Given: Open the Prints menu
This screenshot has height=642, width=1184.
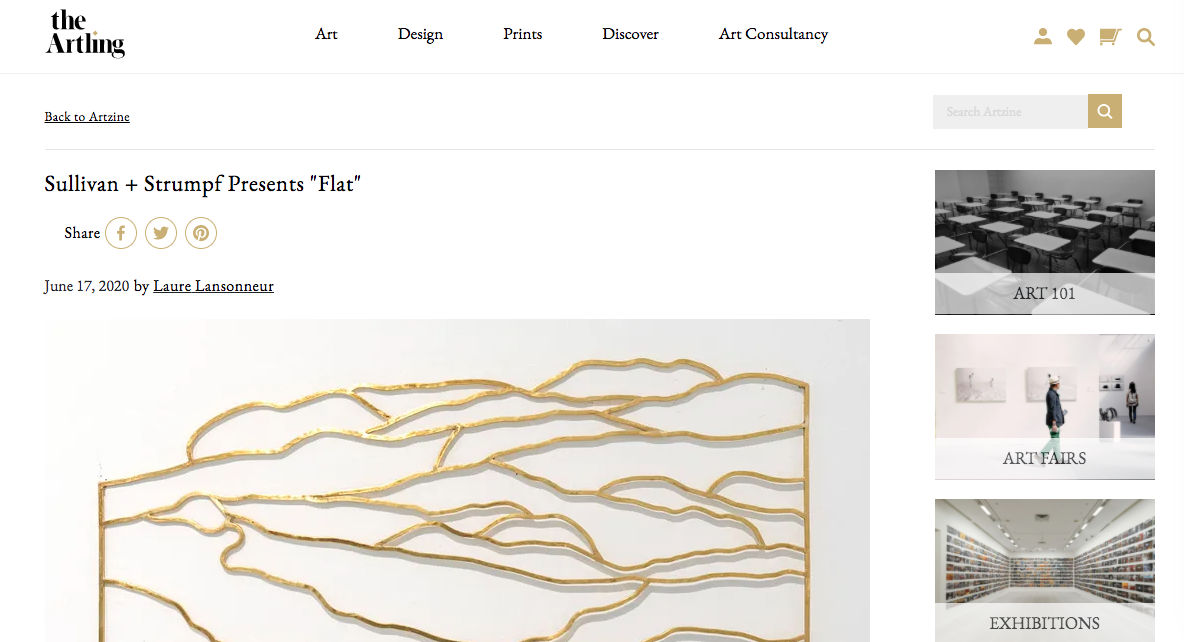Looking at the screenshot, I should (523, 34).
